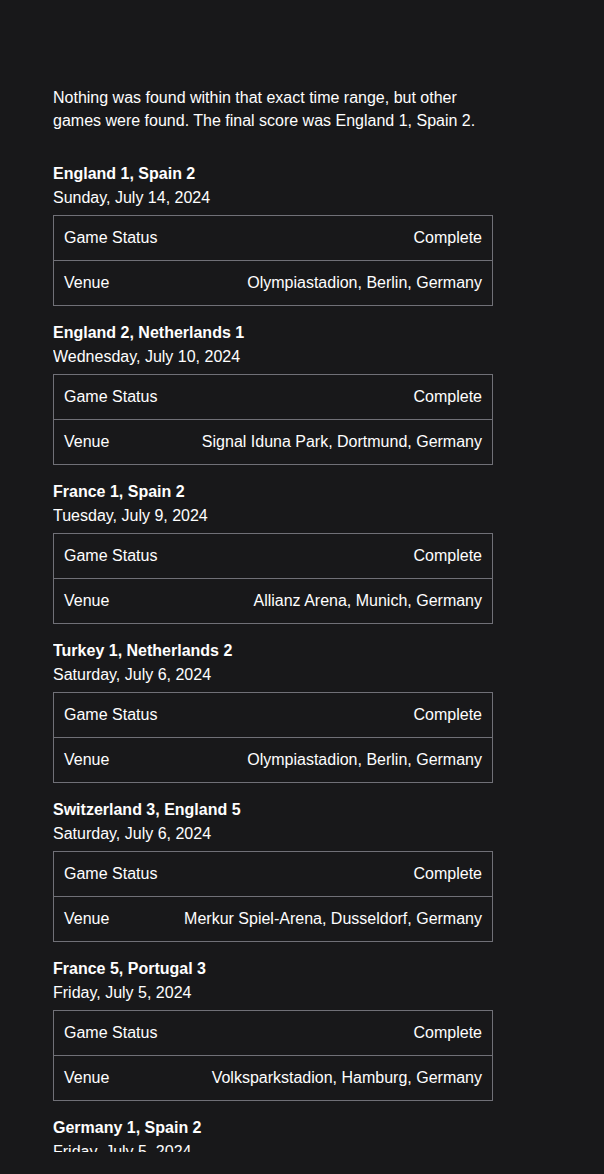Click the France 5, Portugal 3 heading
This screenshot has height=1174, width=604.
(x=129, y=968)
